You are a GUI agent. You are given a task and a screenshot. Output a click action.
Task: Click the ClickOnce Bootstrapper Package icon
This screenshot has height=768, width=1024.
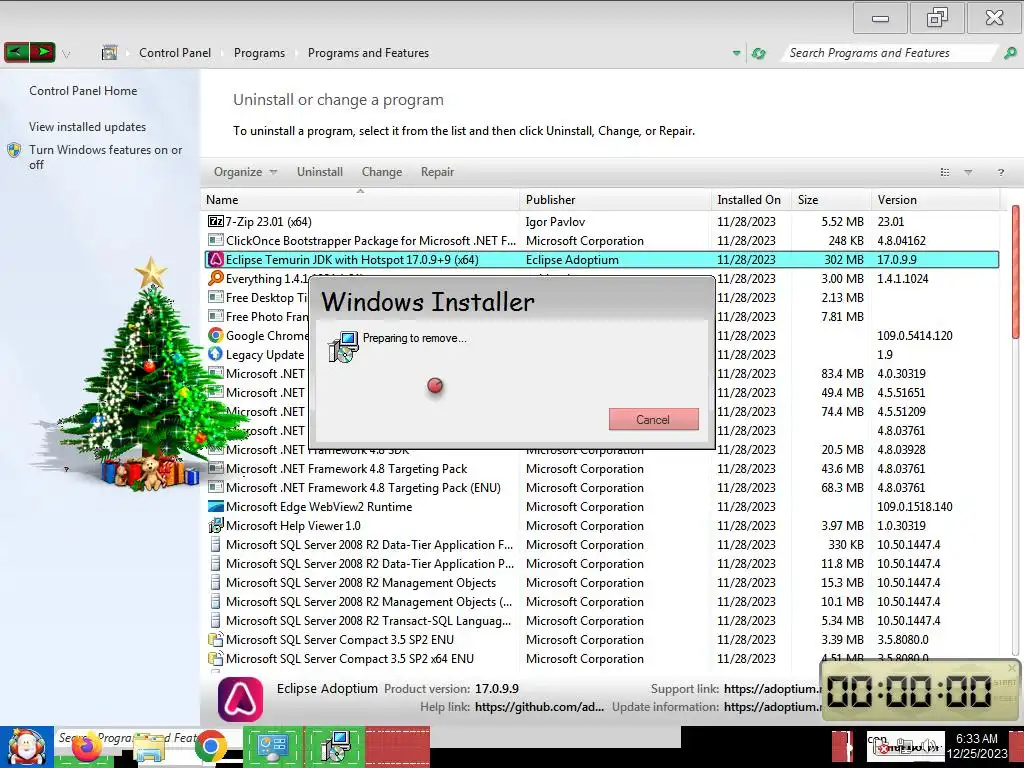point(216,240)
